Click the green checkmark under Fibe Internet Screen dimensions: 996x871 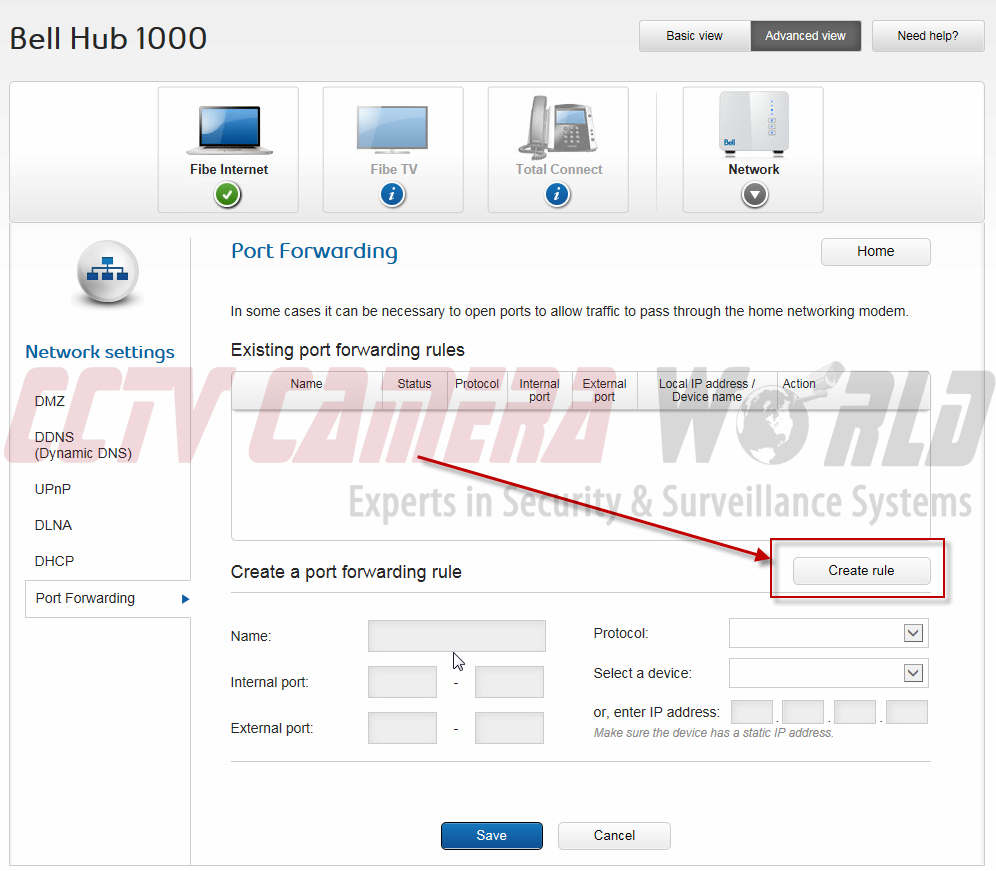[227, 194]
